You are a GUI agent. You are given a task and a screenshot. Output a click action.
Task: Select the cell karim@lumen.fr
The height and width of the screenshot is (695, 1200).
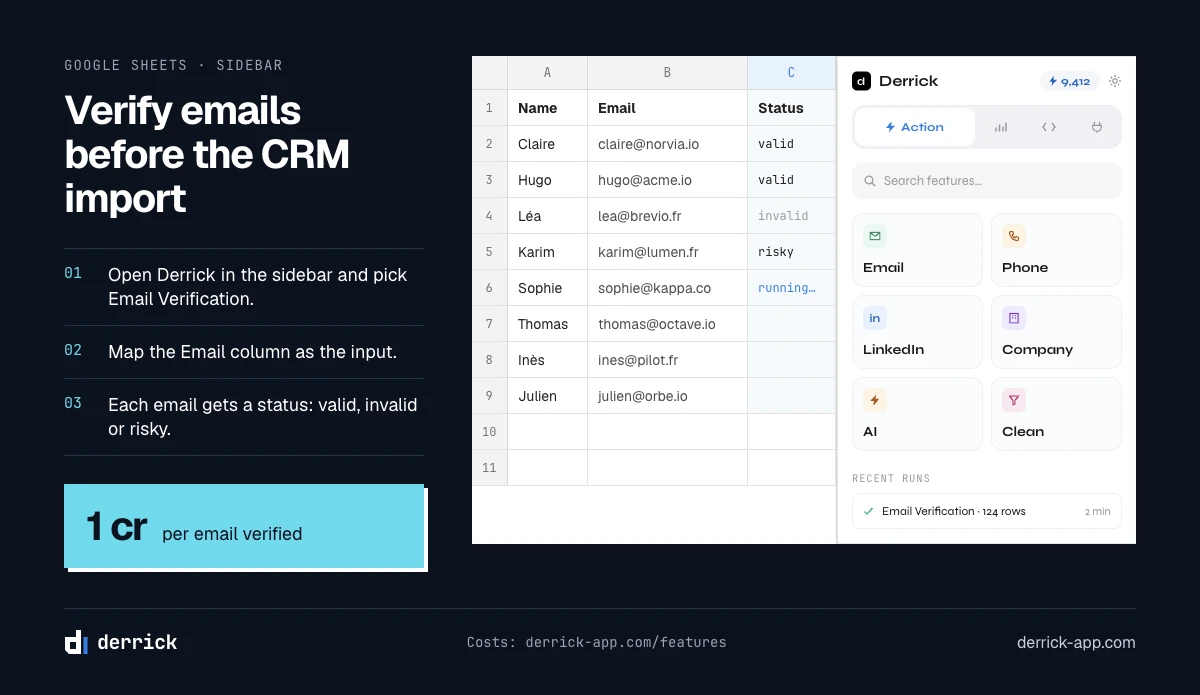click(667, 252)
